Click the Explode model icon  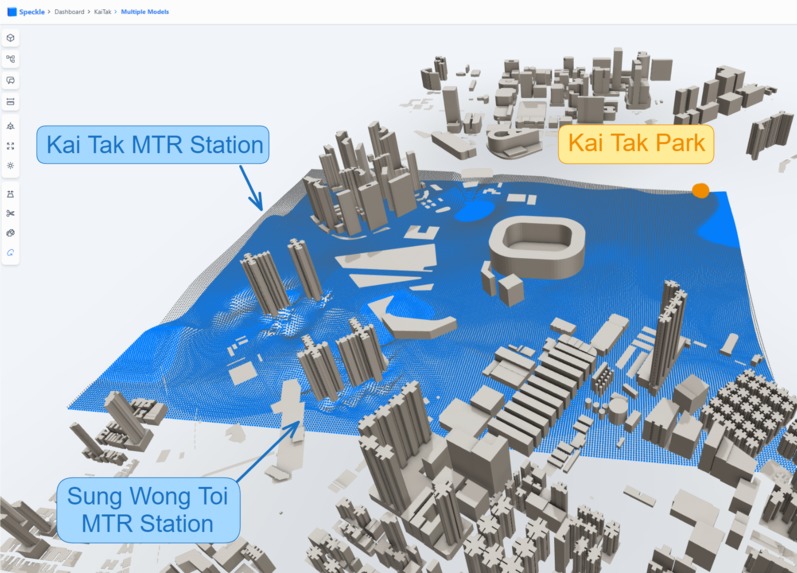pyautogui.click(x=10, y=233)
